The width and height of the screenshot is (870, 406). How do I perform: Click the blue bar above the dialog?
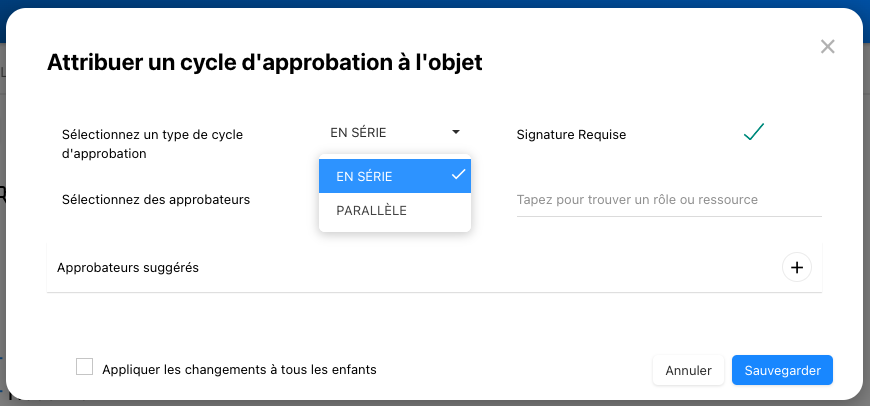point(435,3)
